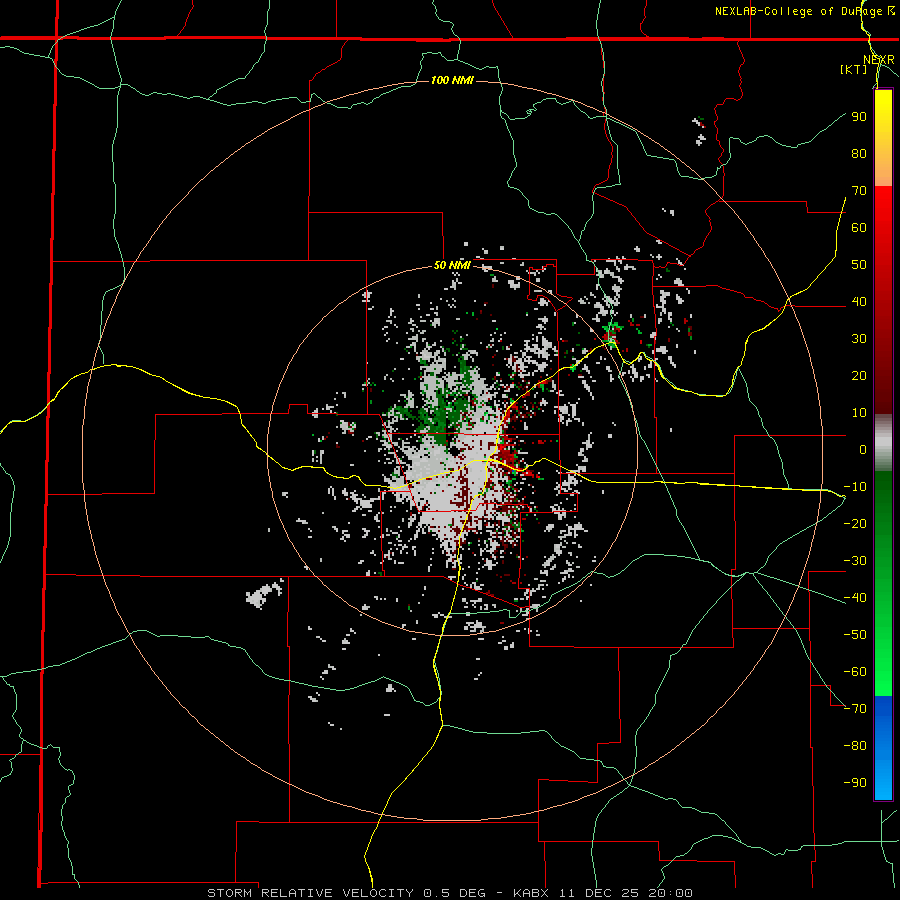Click the -10 value on color scale
The width and height of the screenshot is (900, 900).
pos(855,487)
